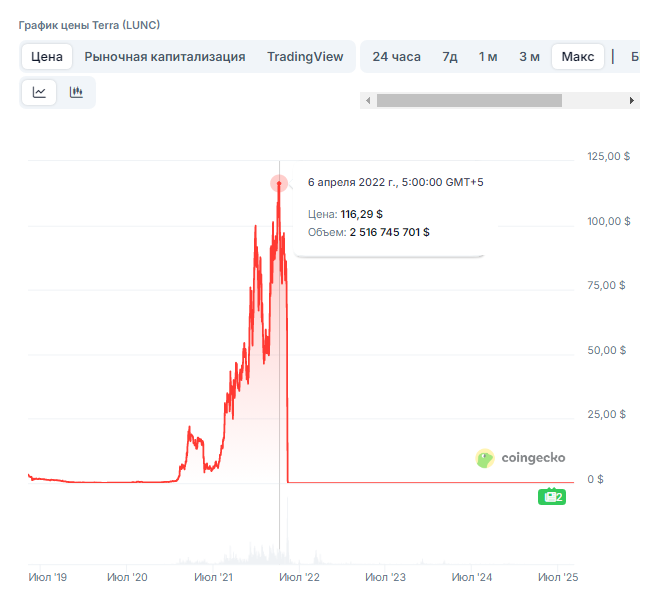Click the 25,00 $ axis label
655x599 pixels.
pos(607,414)
